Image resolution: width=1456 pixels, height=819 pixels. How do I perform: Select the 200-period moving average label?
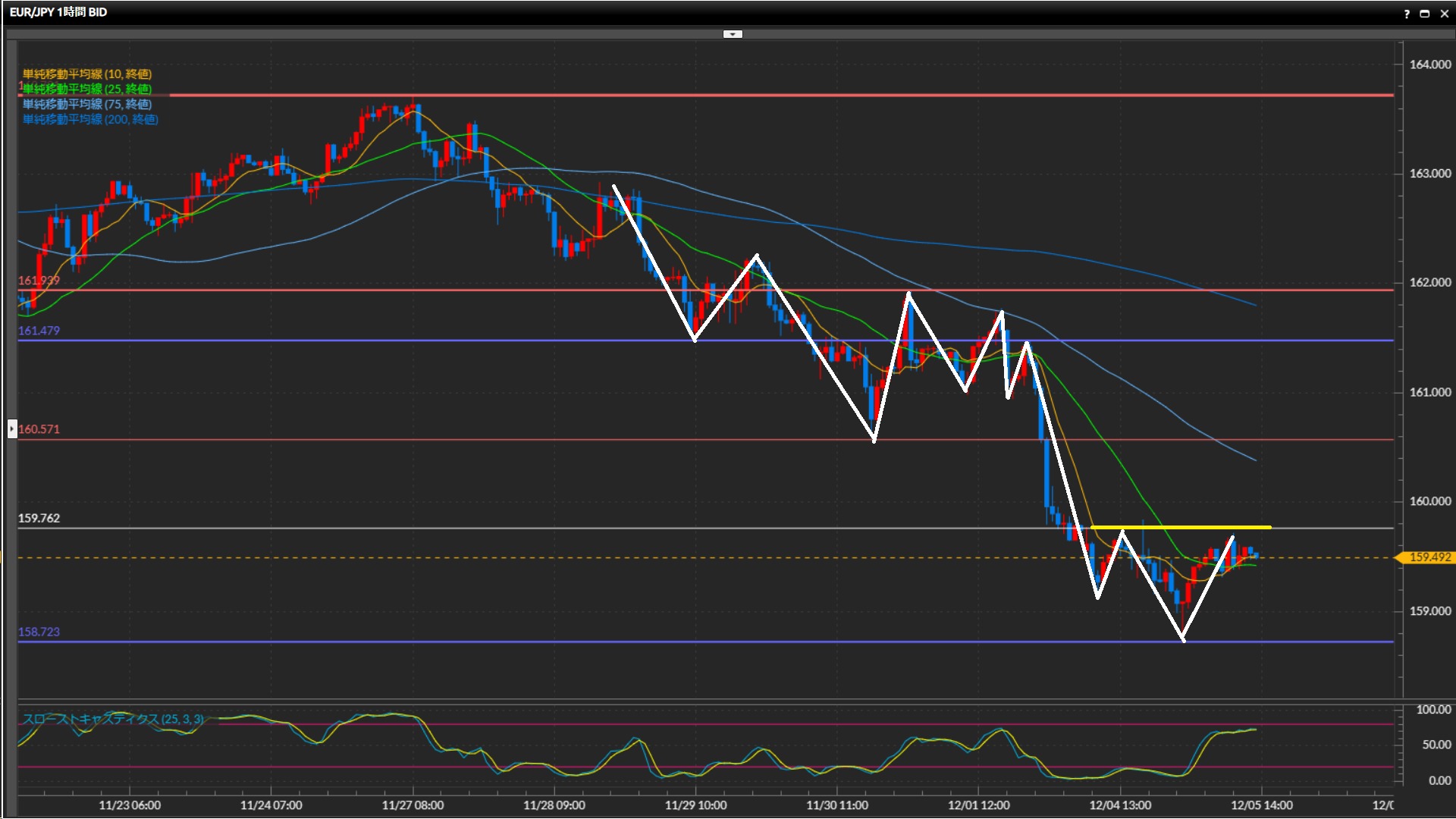90,119
